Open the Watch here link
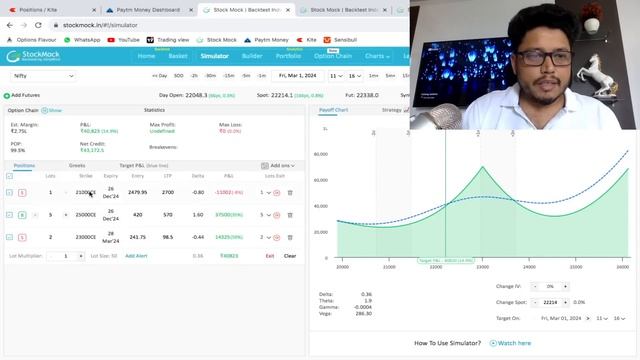 514,343
